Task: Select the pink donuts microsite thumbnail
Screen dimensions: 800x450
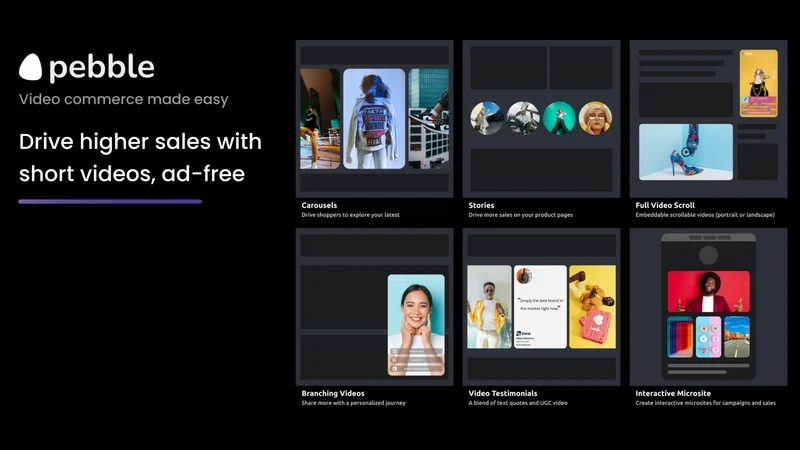Action: (x=709, y=337)
